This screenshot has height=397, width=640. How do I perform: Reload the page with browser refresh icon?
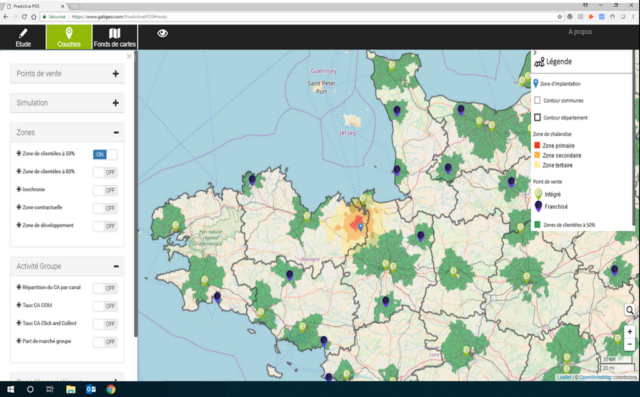(24, 17)
